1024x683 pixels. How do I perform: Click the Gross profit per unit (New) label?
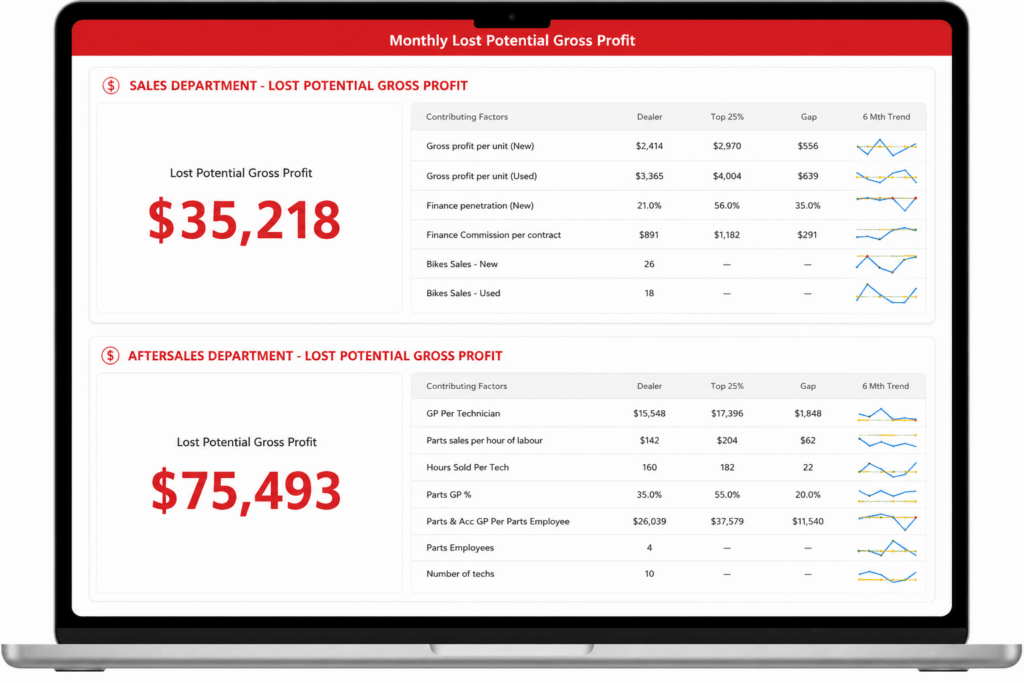pyautogui.click(x=480, y=146)
